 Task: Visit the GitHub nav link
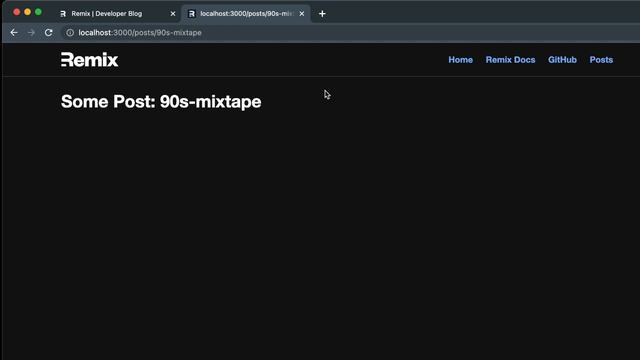tap(562, 60)
